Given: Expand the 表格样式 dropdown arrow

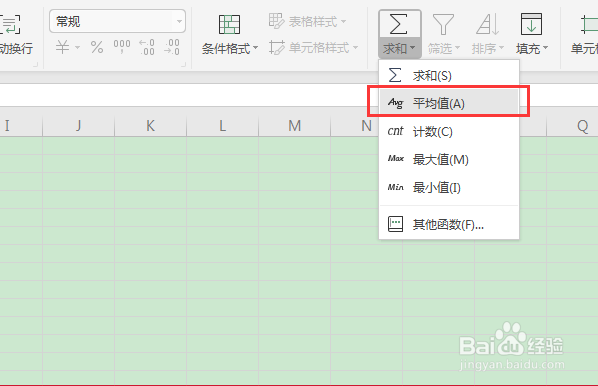Looking at the screenshot, I should point(344,21).
